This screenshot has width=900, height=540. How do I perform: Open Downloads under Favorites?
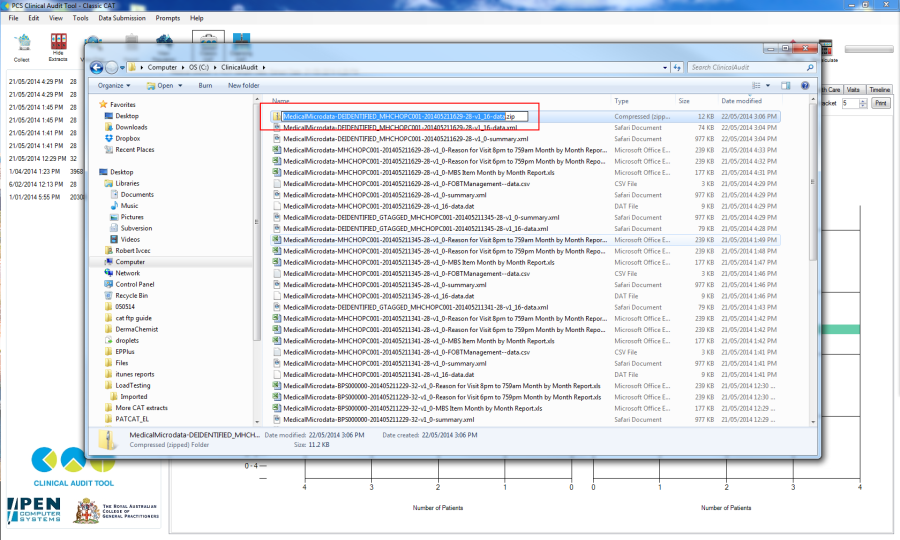126,127
